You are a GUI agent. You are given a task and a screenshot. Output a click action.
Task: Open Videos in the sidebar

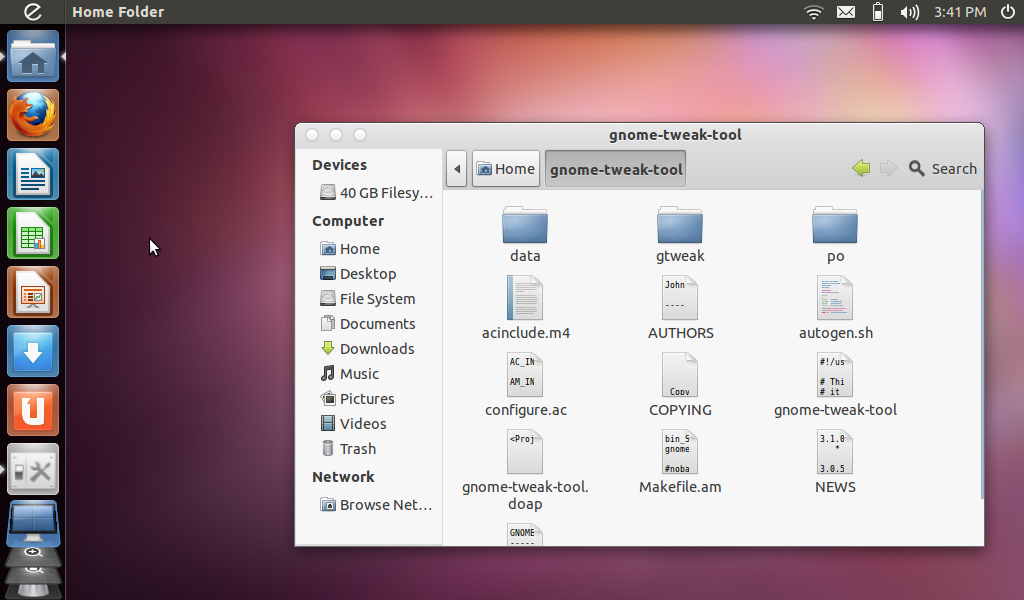tap(353, 424)
